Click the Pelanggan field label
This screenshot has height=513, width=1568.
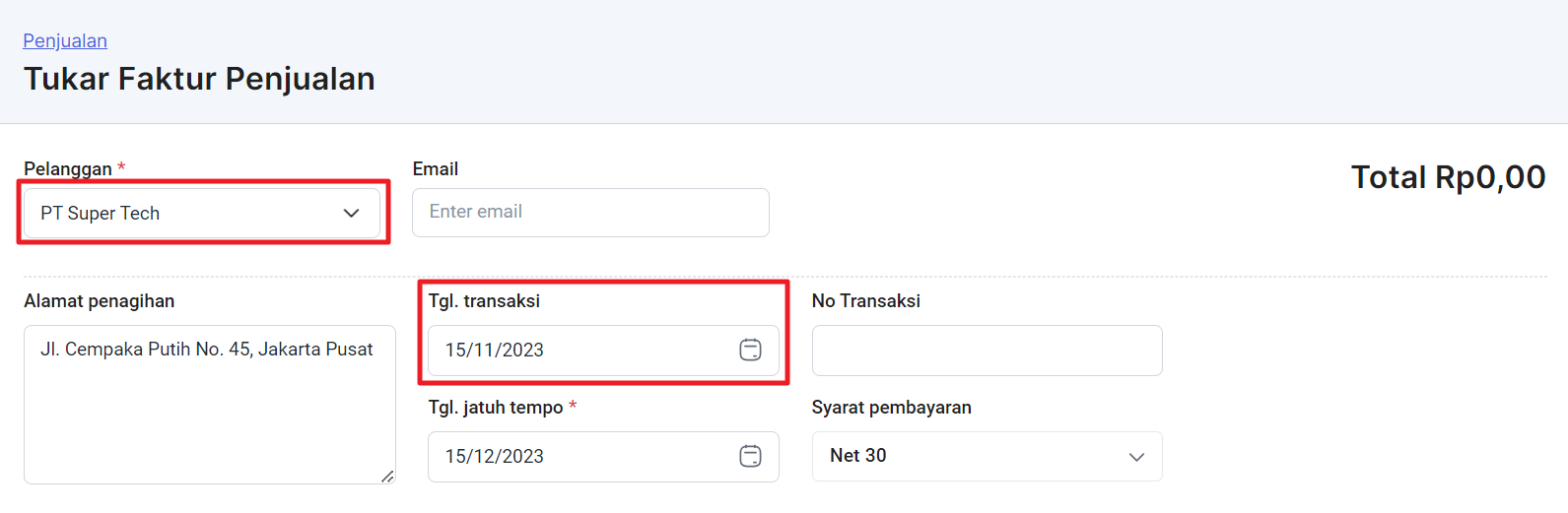coord(68,168)
